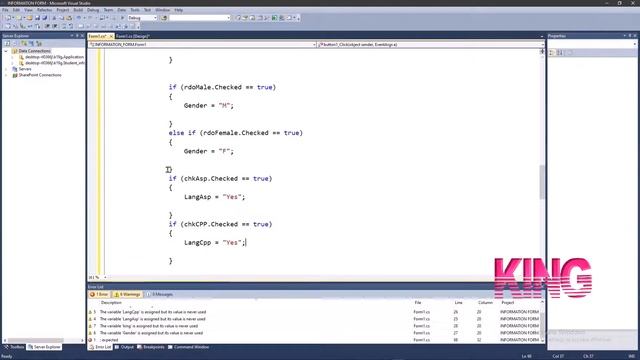Click the Cut toolbar icon

[x=54, y=18]
